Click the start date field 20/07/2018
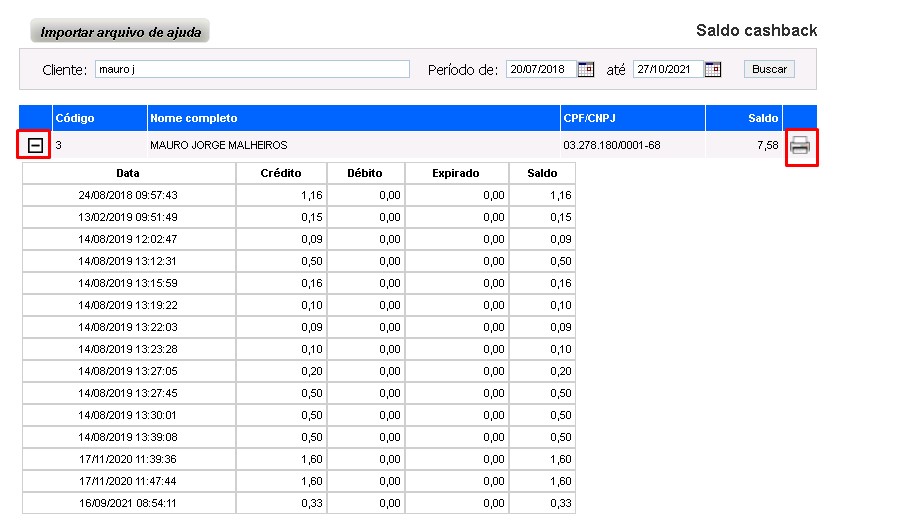Viewport: 902px width, 532px height. tap(541, 69)
